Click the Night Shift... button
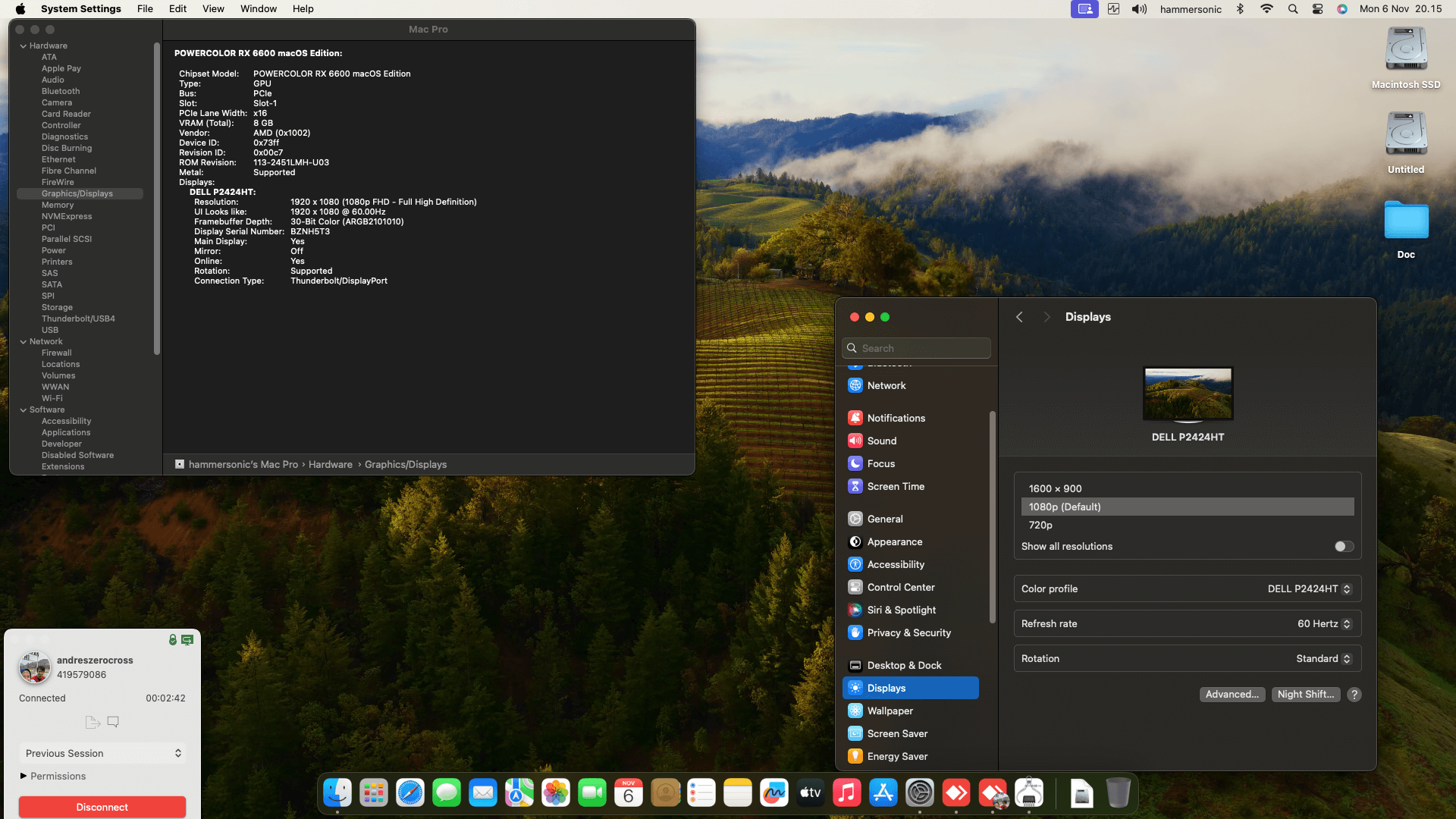The width and height of the screenshot is (1456, 819). tap(1305, 694)
